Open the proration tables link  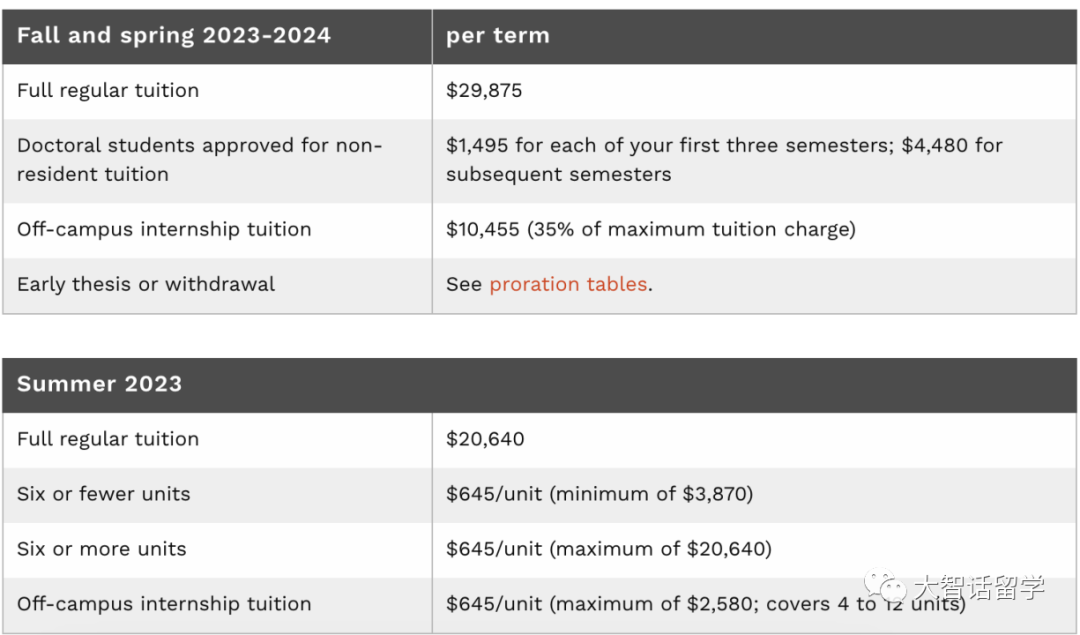[x=568, y=284]
